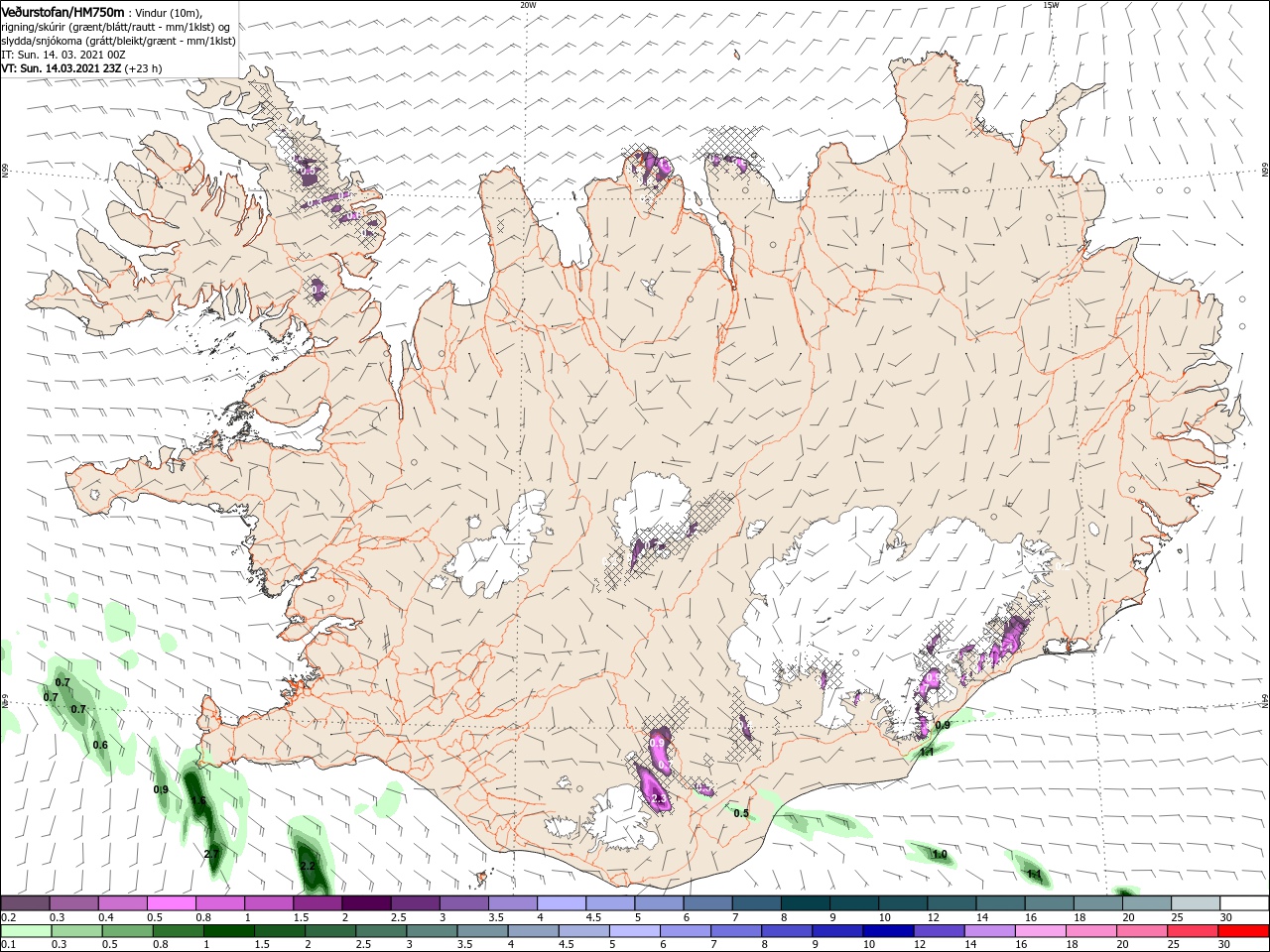
Task: Click the '(+23 h)' forecast offset text
Action: (x=144, y=68)
